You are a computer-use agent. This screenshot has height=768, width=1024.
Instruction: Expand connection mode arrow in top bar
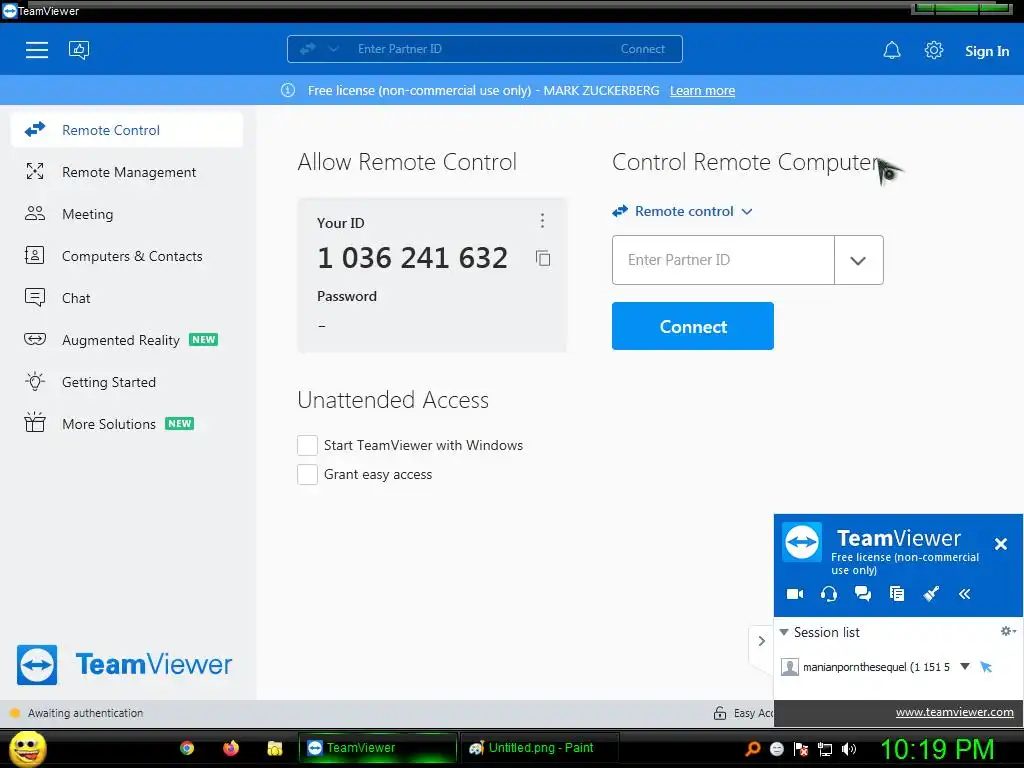[334, 49]
